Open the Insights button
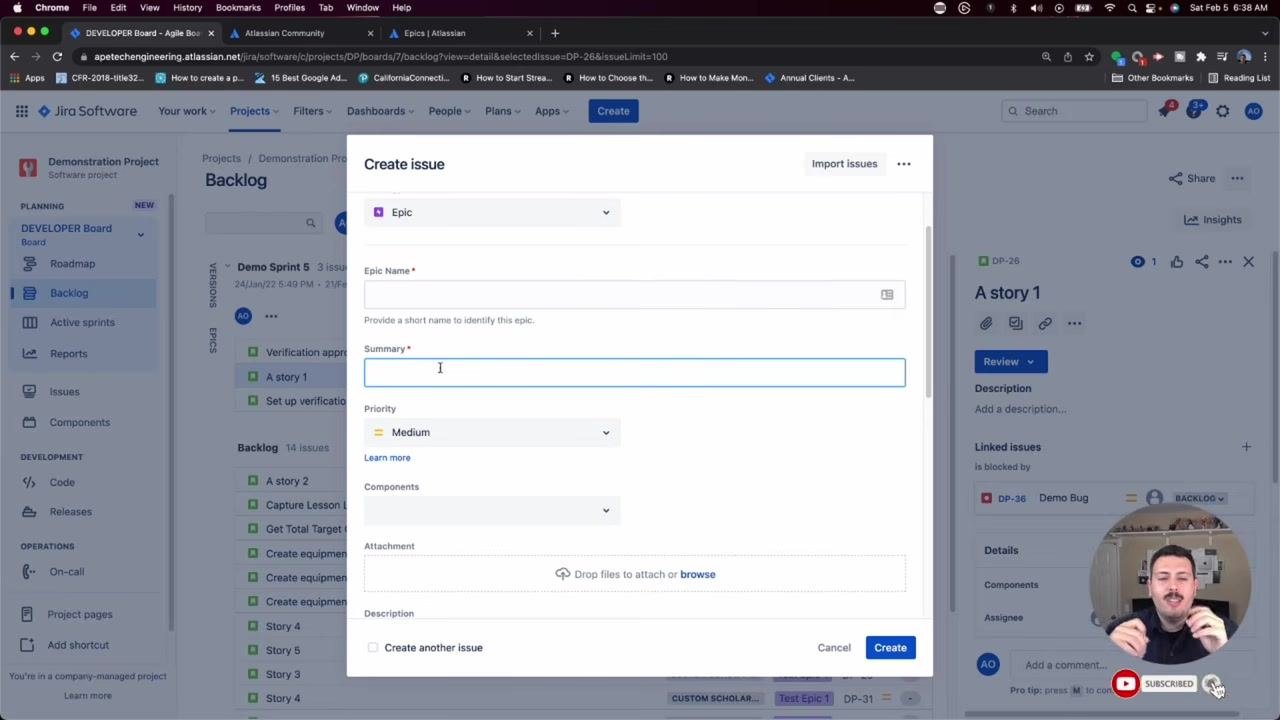This screenshot has height=720, width=1280. point(1212,220)
